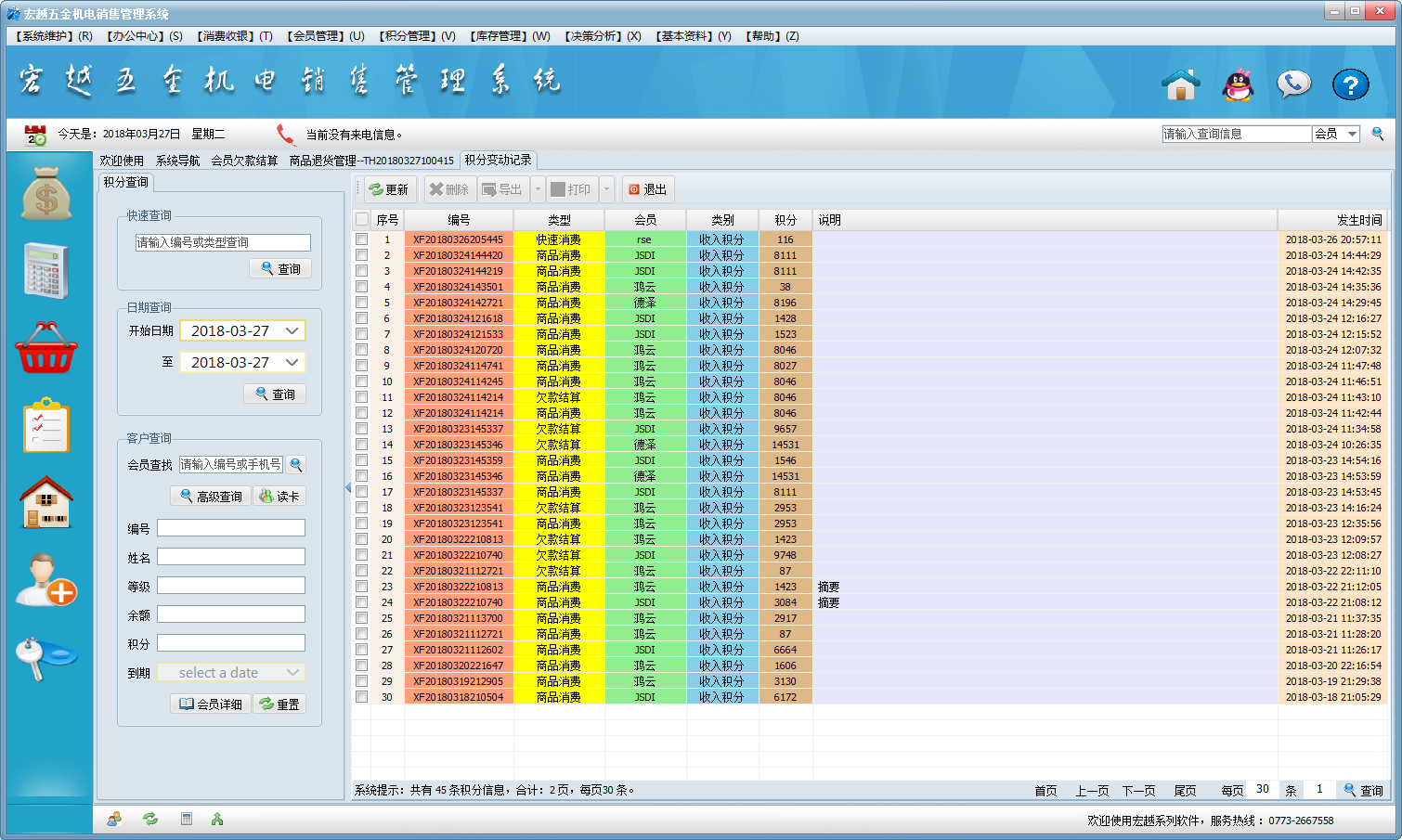
Task: Check the checkbox for row 1
Action: point(362,239)
